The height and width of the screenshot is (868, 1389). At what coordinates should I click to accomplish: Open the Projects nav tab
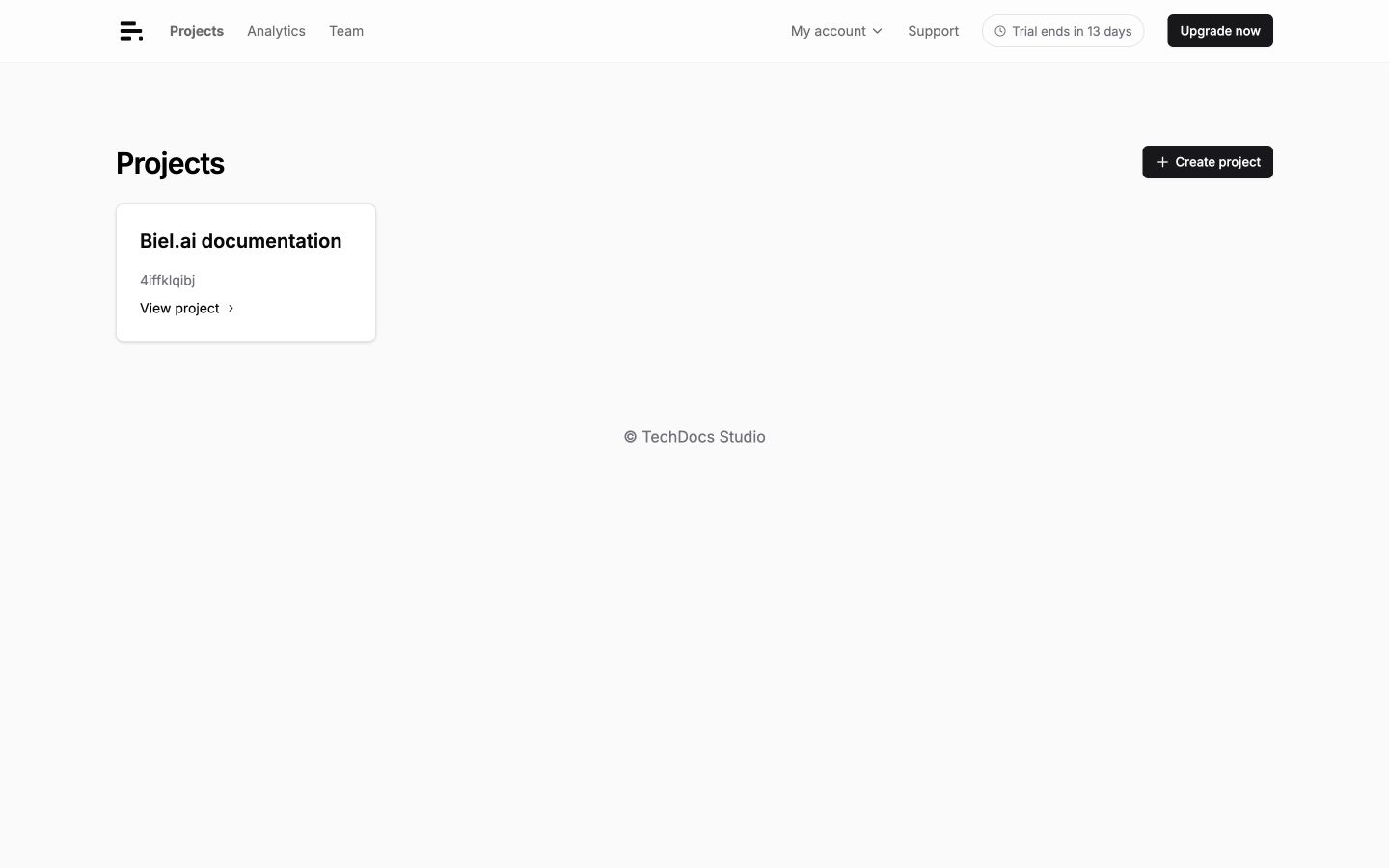(x=197, y=31)
